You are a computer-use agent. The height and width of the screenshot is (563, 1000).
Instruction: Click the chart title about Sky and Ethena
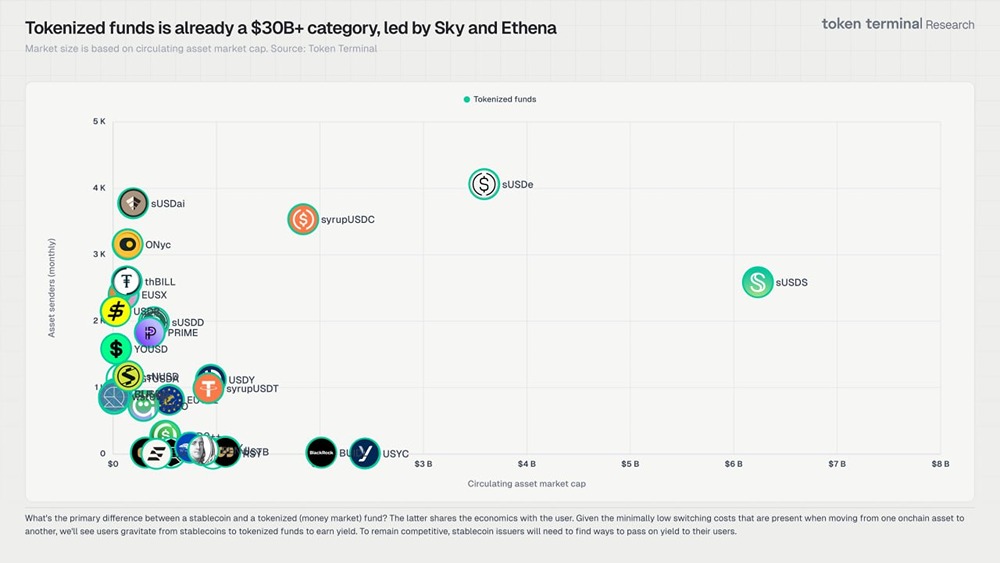tap(290, 28)
